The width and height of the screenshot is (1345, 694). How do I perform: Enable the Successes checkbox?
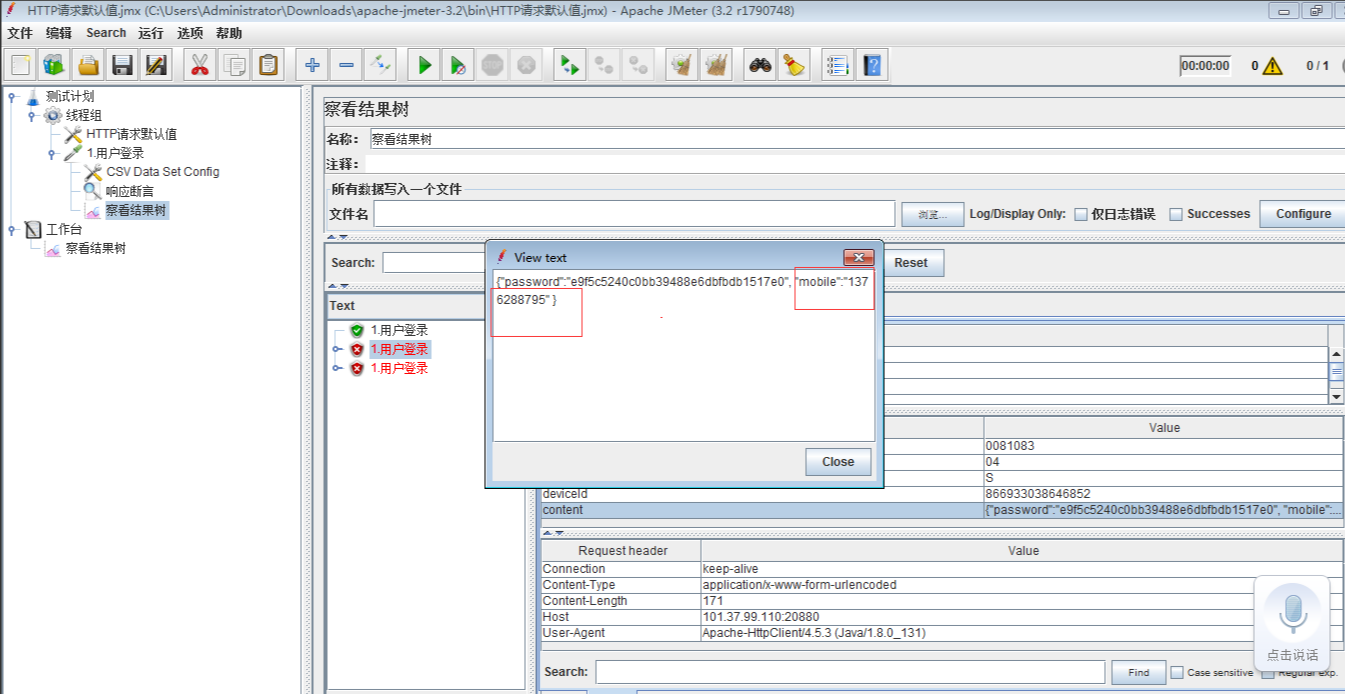coord(1175,213)
